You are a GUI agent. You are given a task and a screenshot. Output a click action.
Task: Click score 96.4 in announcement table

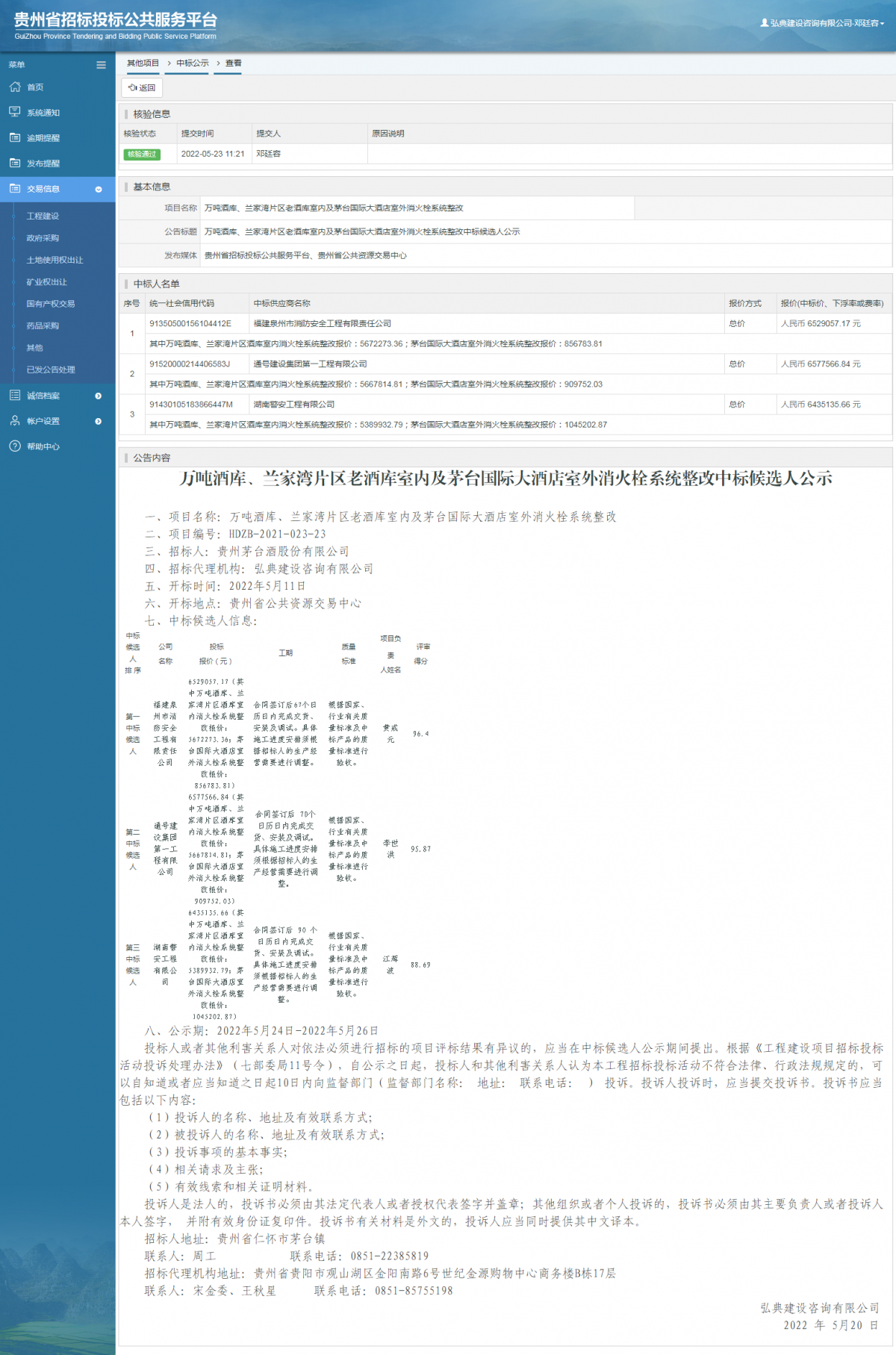click(x=421, y=734)
